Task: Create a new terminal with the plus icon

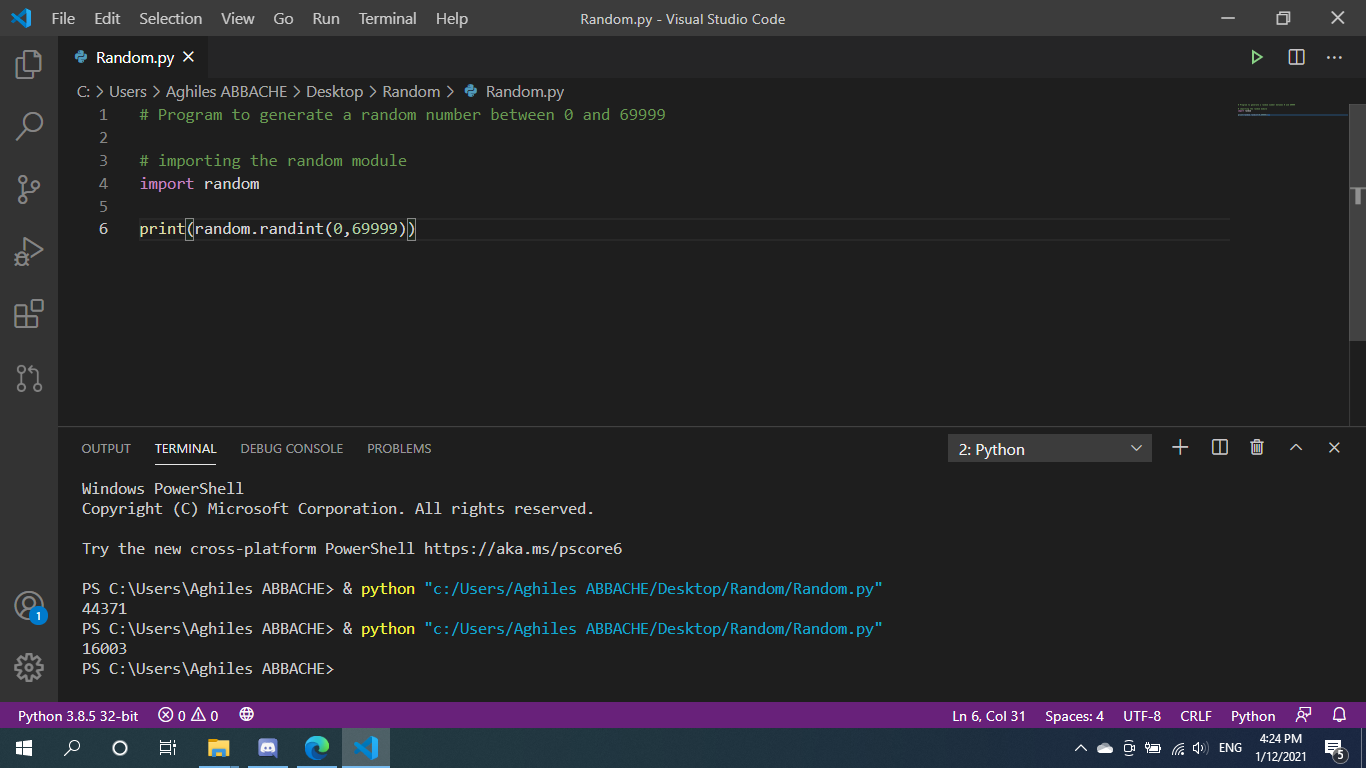Action: pos(1180,448)
